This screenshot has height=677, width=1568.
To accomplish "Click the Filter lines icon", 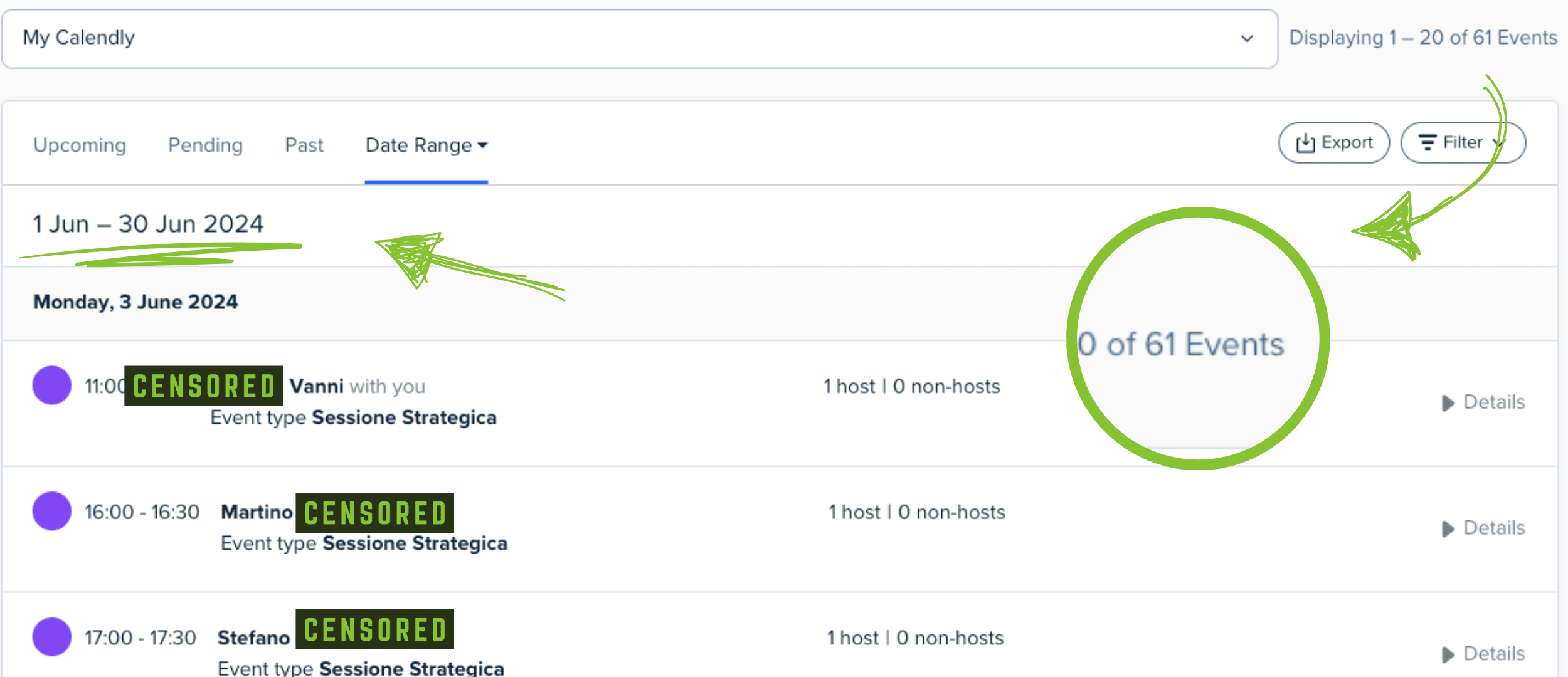I will click(1428, 143).
